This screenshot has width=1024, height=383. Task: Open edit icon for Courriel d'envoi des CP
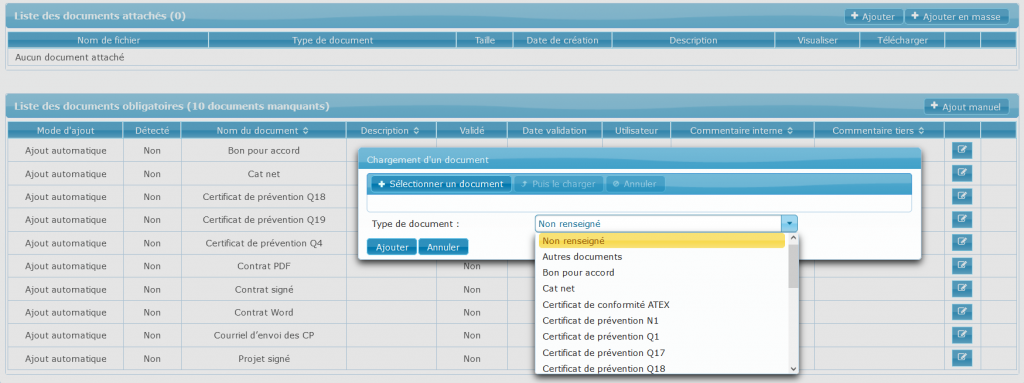961,335
